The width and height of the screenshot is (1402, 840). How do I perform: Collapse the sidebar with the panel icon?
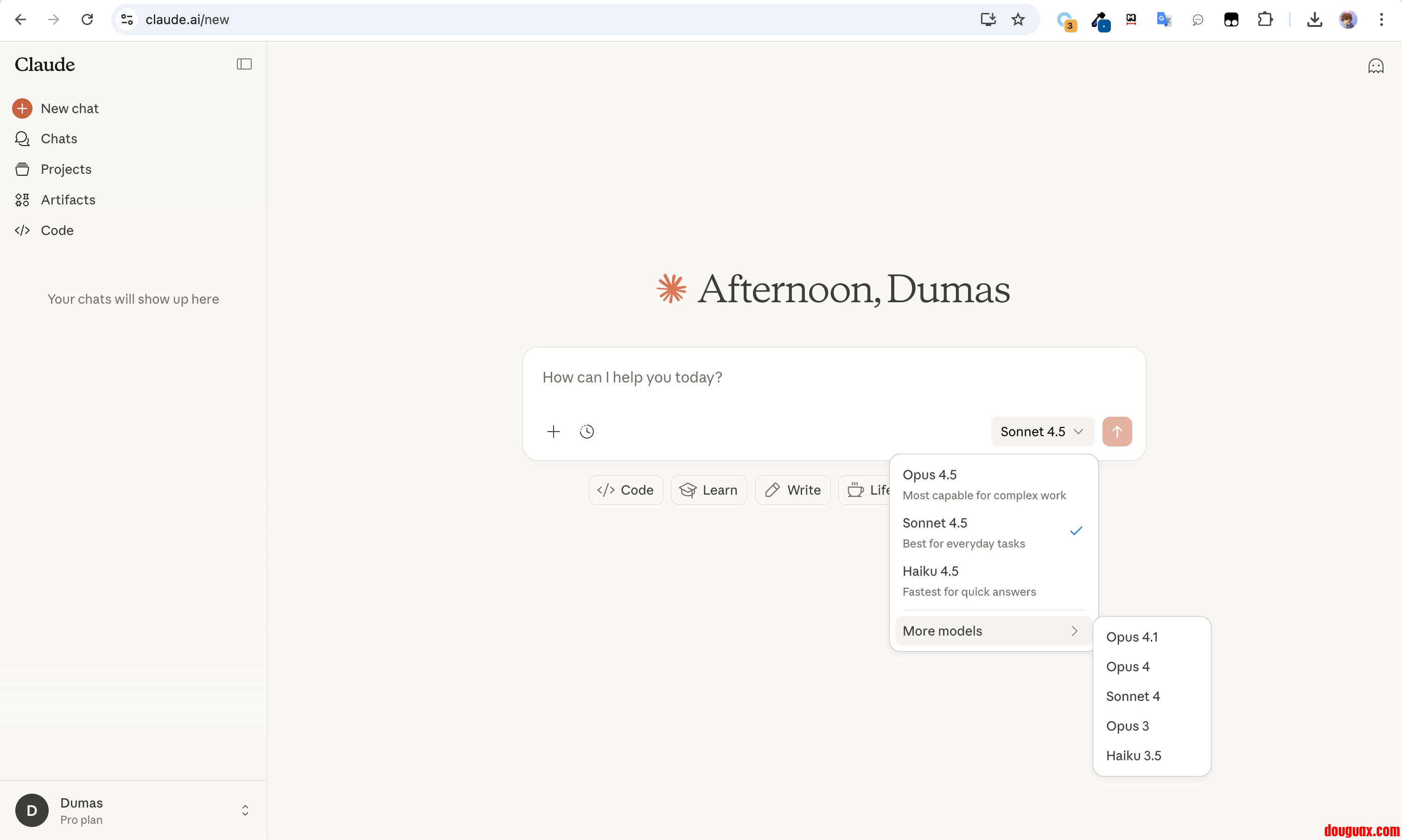tap(244, 64)
